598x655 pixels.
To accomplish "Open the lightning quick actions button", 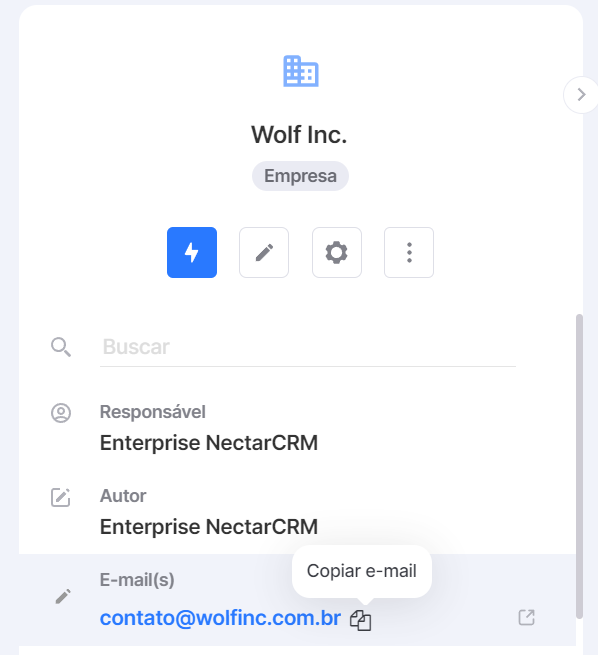I will 192,252.
